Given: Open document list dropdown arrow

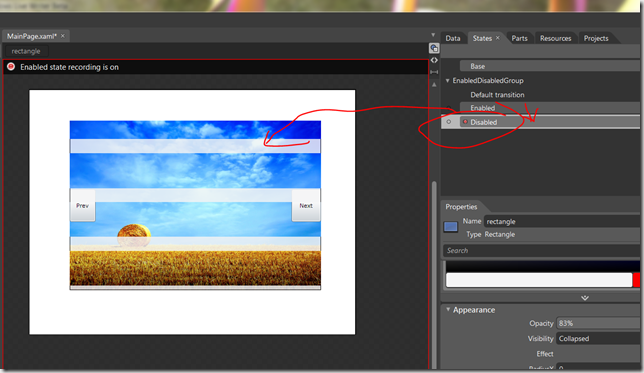Looking at the screenshot, I should coord(433,35).
